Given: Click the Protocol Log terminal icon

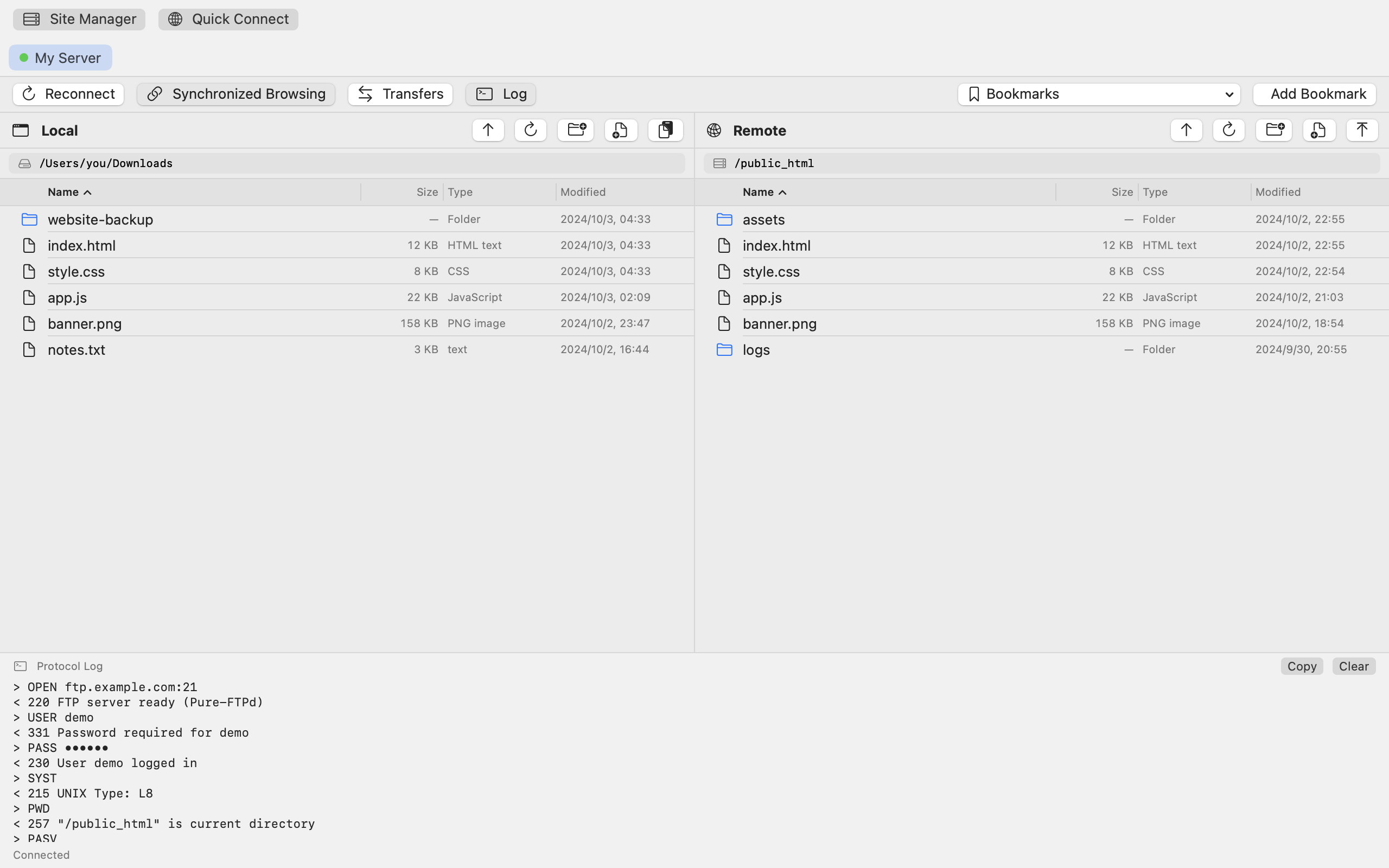Looking at the screenshot, I should point(20,666).
